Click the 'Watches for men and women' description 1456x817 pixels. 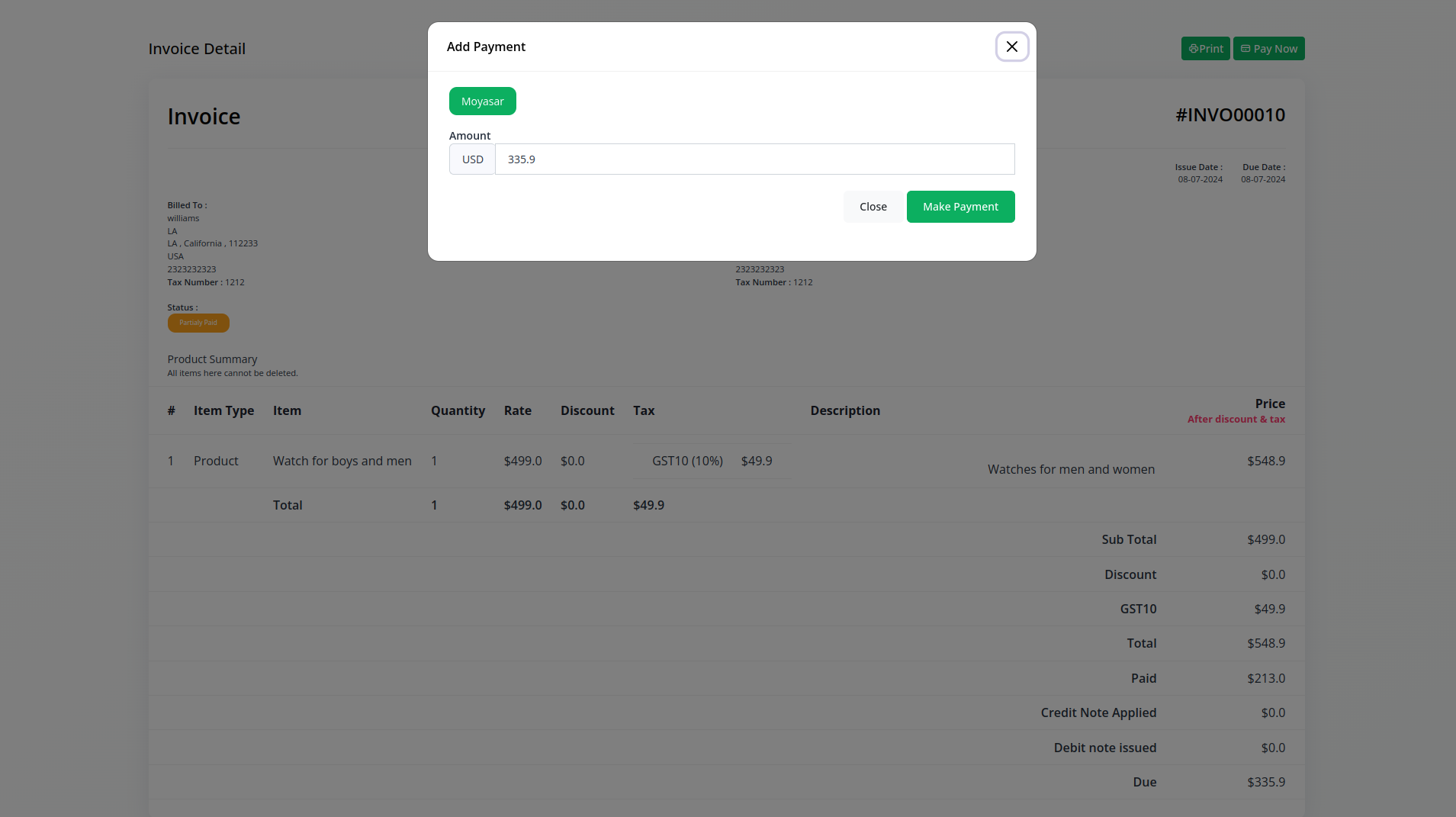[1070, 469]
